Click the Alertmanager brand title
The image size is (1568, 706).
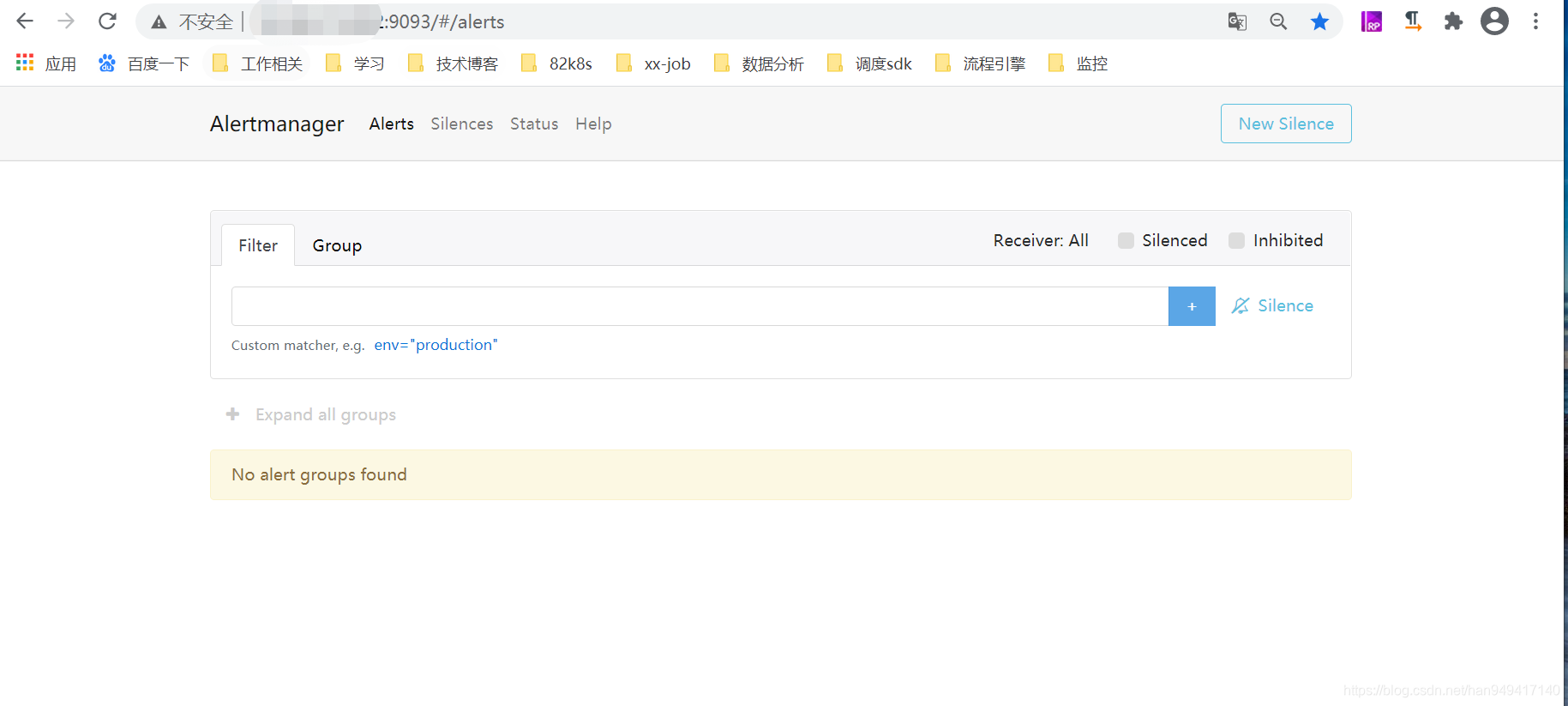(277, 124)
